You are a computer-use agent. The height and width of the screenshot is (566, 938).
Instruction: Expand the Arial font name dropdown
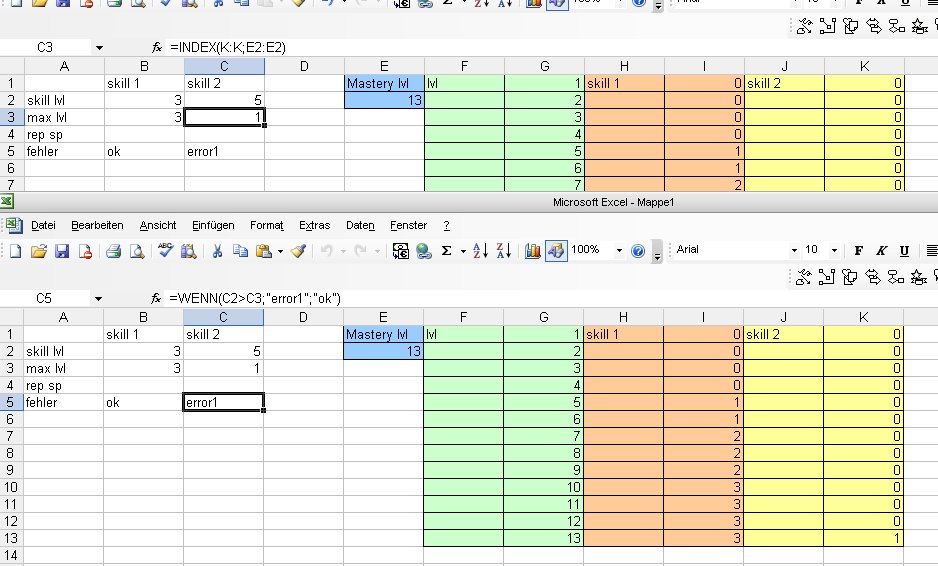[794, 250]
